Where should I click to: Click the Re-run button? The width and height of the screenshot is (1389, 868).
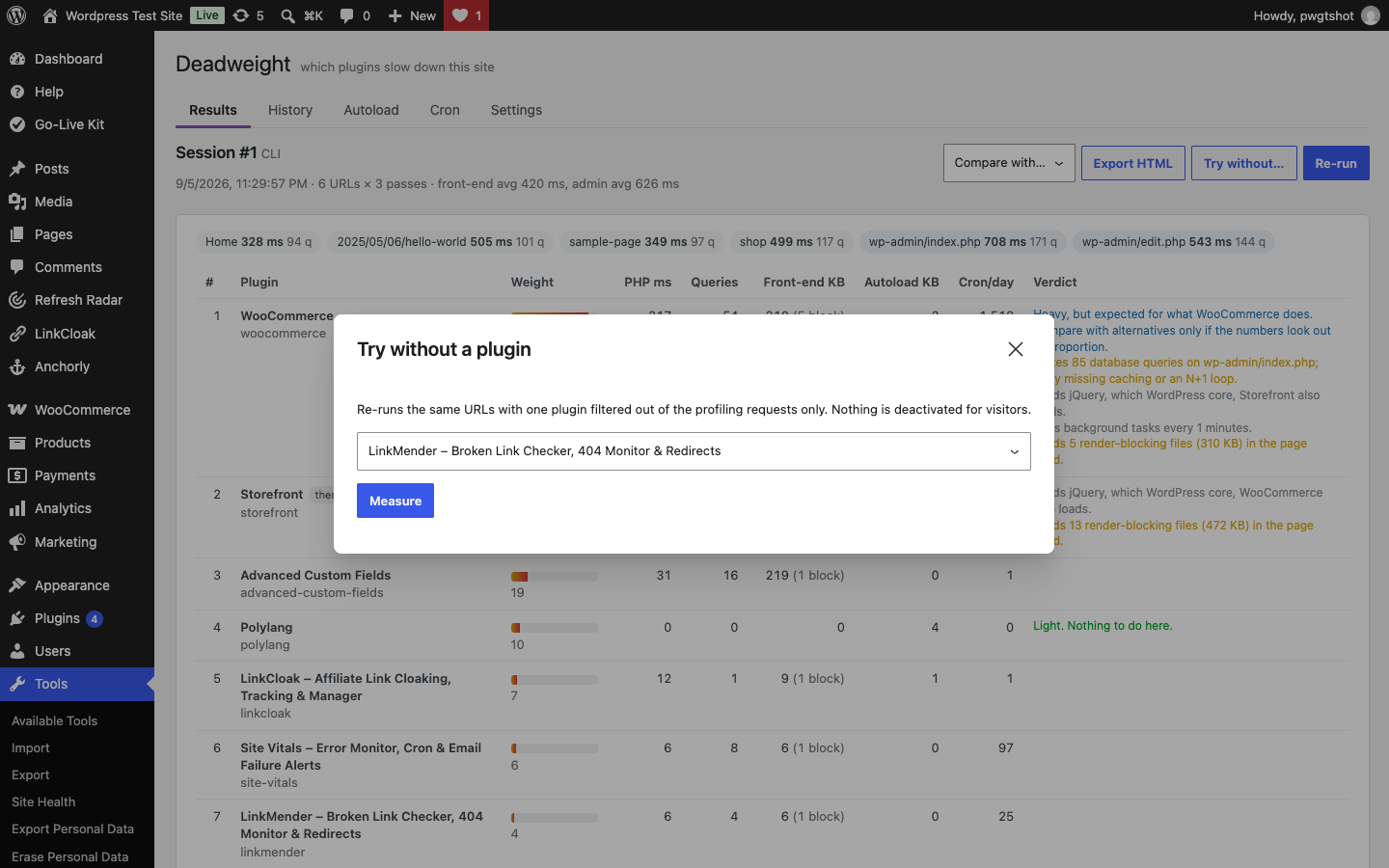1336,163
